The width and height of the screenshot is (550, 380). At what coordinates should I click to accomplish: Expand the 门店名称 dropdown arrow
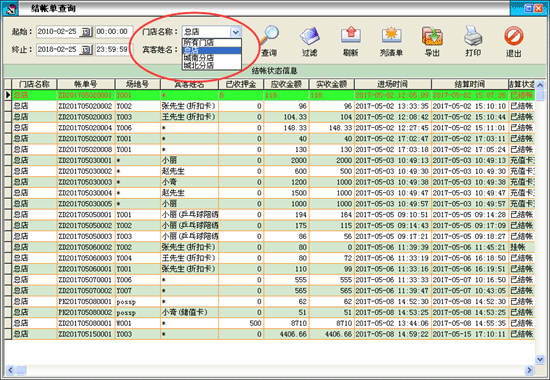tap(236, 32)
